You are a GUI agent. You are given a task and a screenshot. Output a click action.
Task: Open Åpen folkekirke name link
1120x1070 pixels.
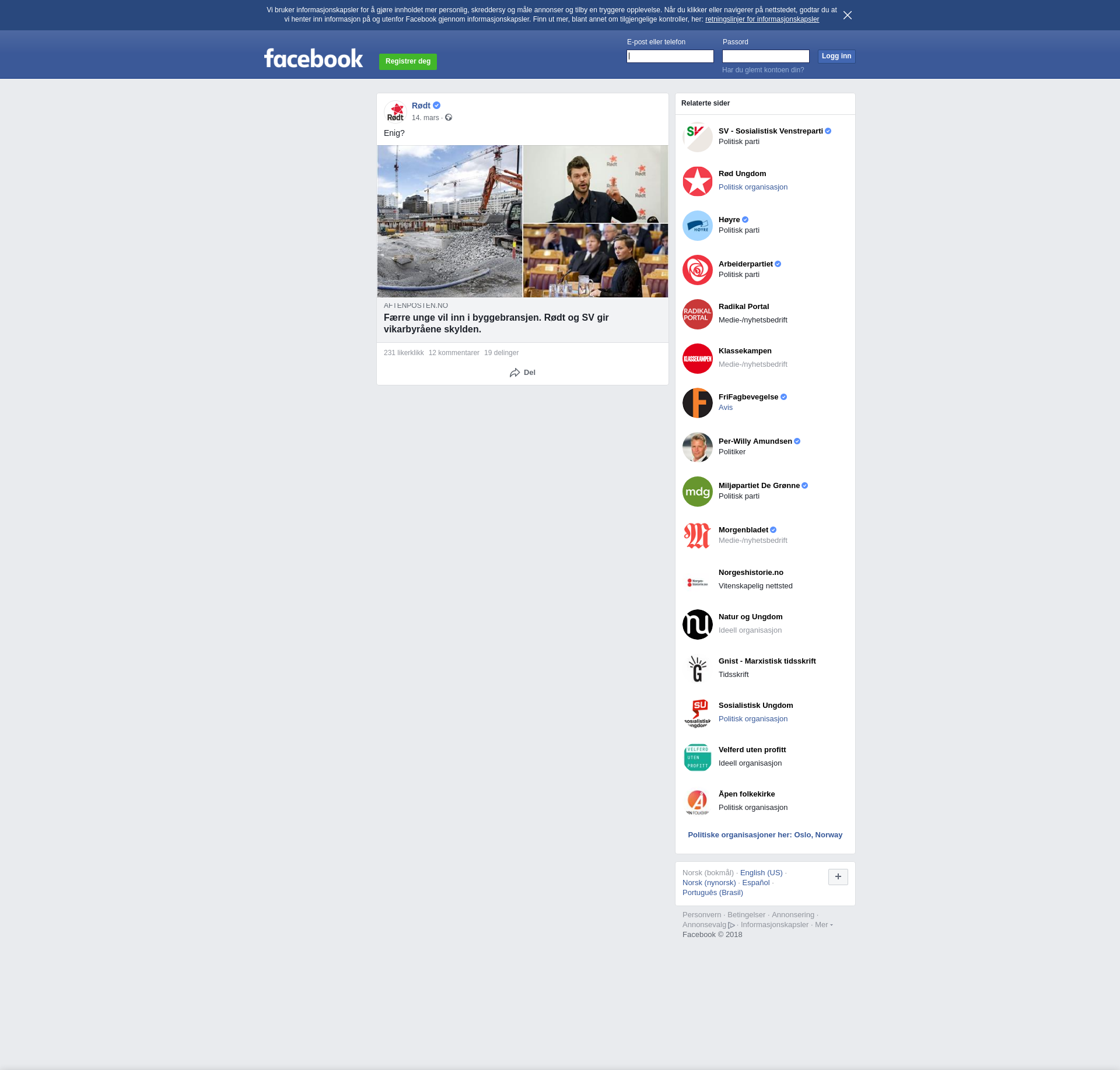(747, 794)
